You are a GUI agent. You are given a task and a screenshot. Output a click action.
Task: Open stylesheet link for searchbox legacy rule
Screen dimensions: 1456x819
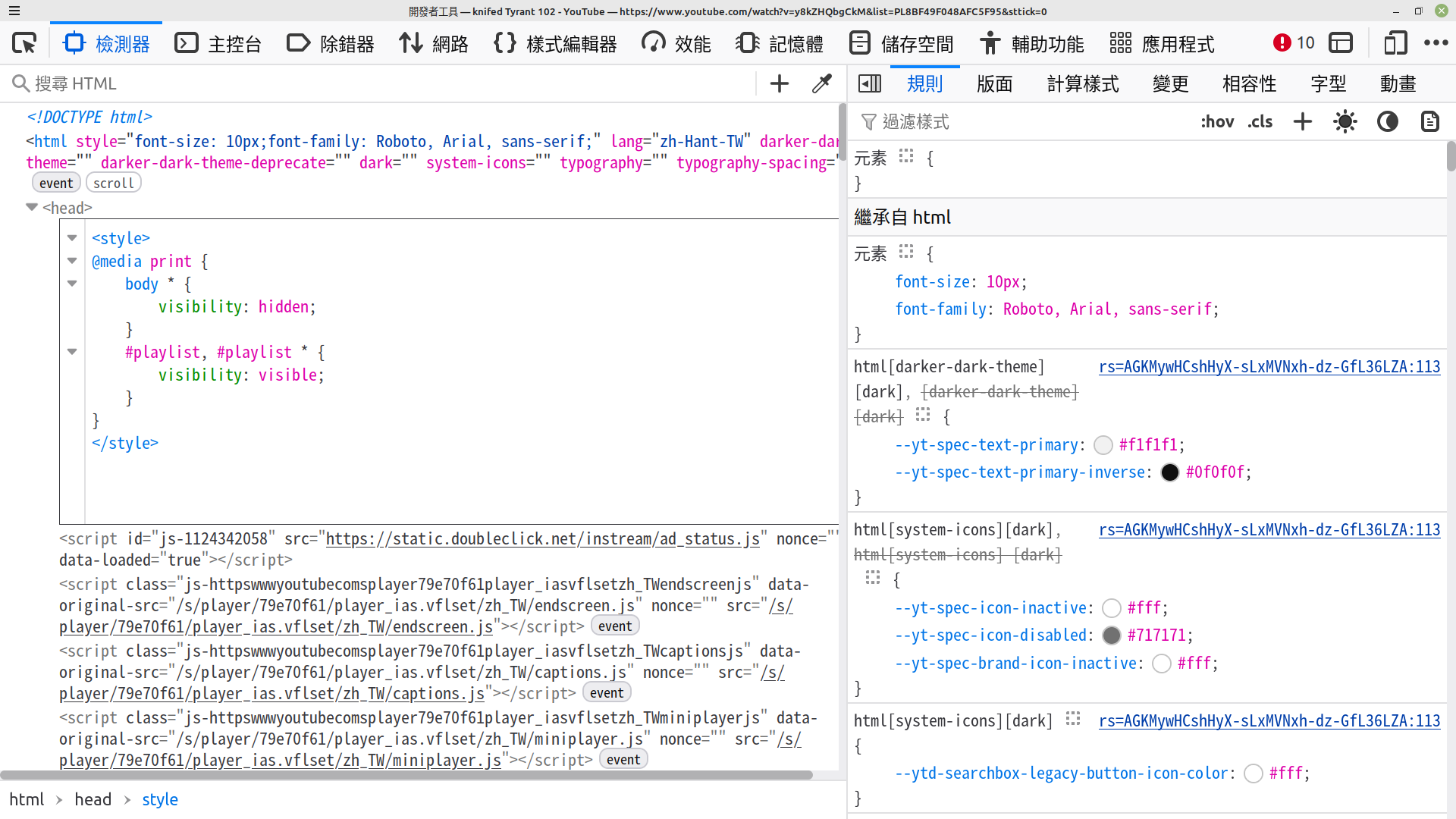point(1269,721)
